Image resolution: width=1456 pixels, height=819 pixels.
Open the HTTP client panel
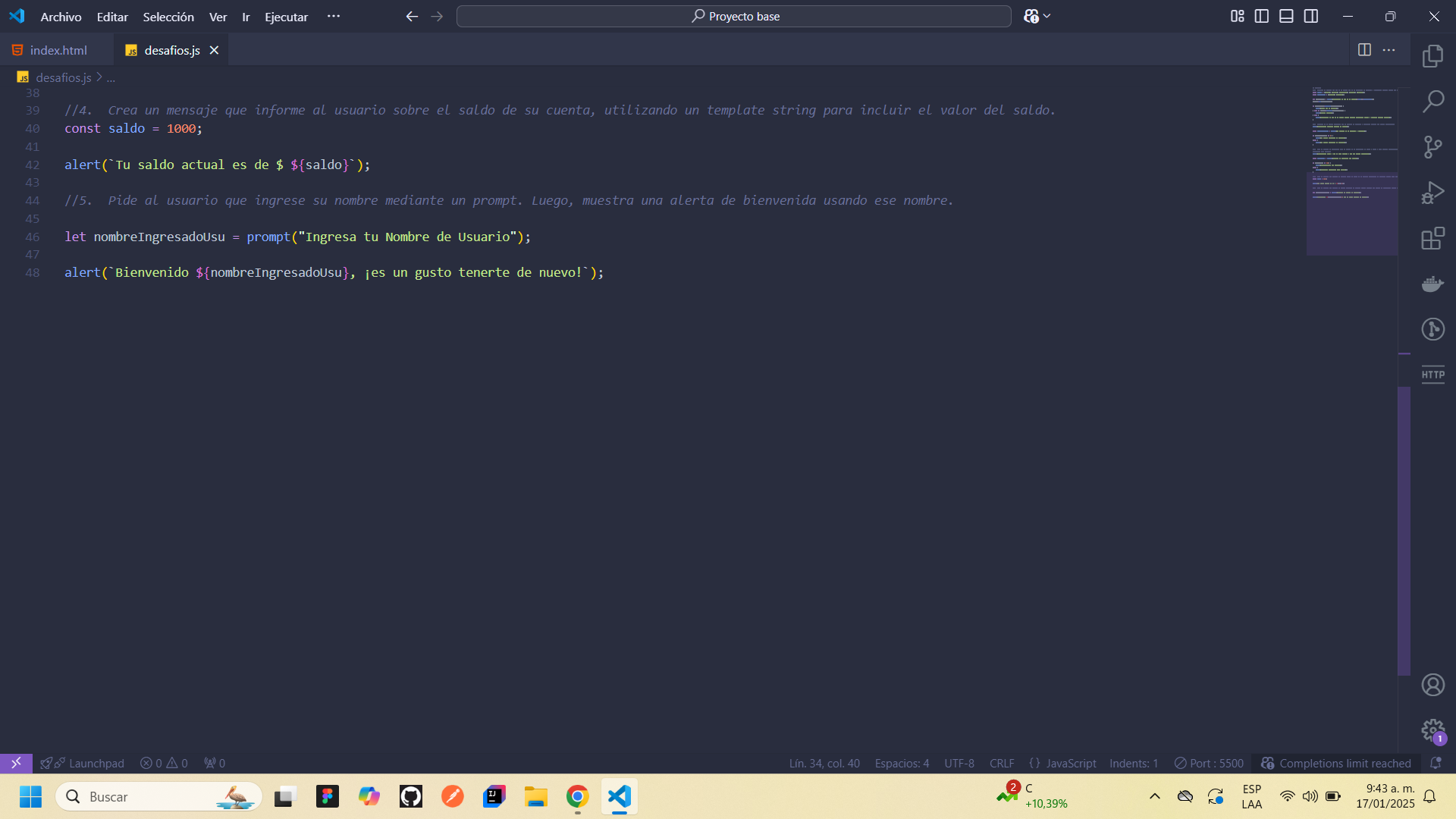(1432, 375)
